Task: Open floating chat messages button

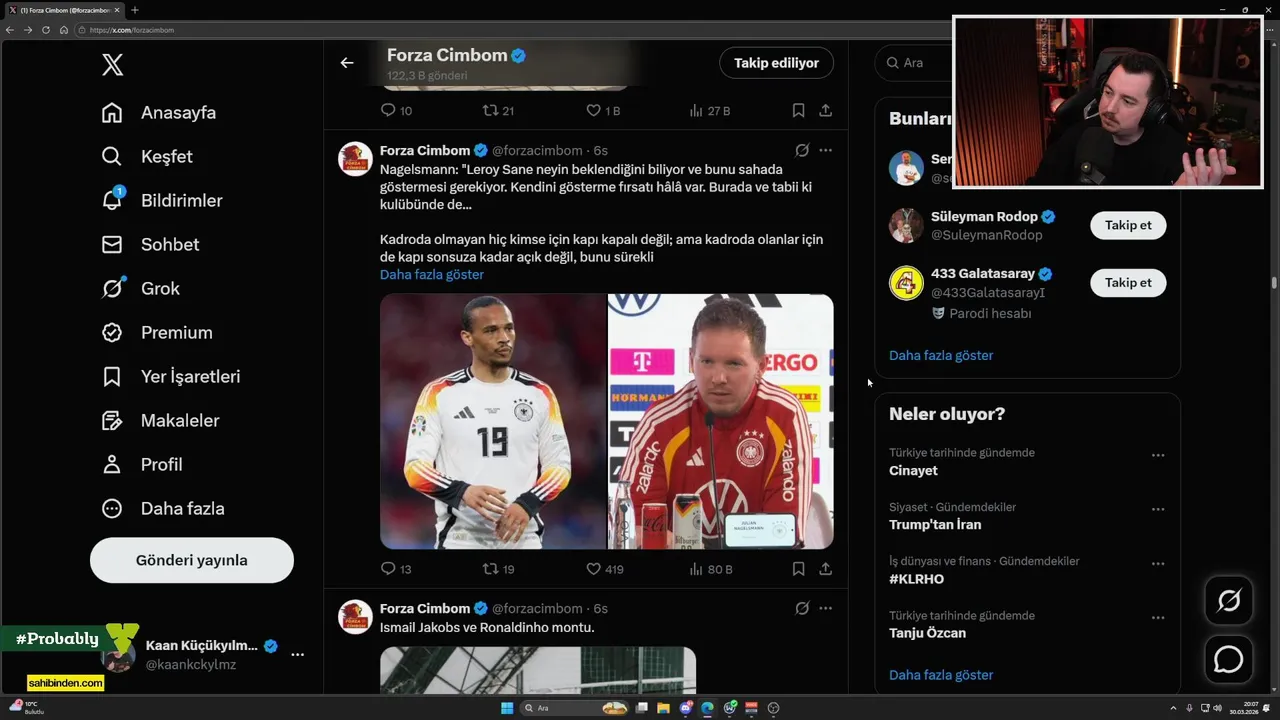Action: [1228, 660]
